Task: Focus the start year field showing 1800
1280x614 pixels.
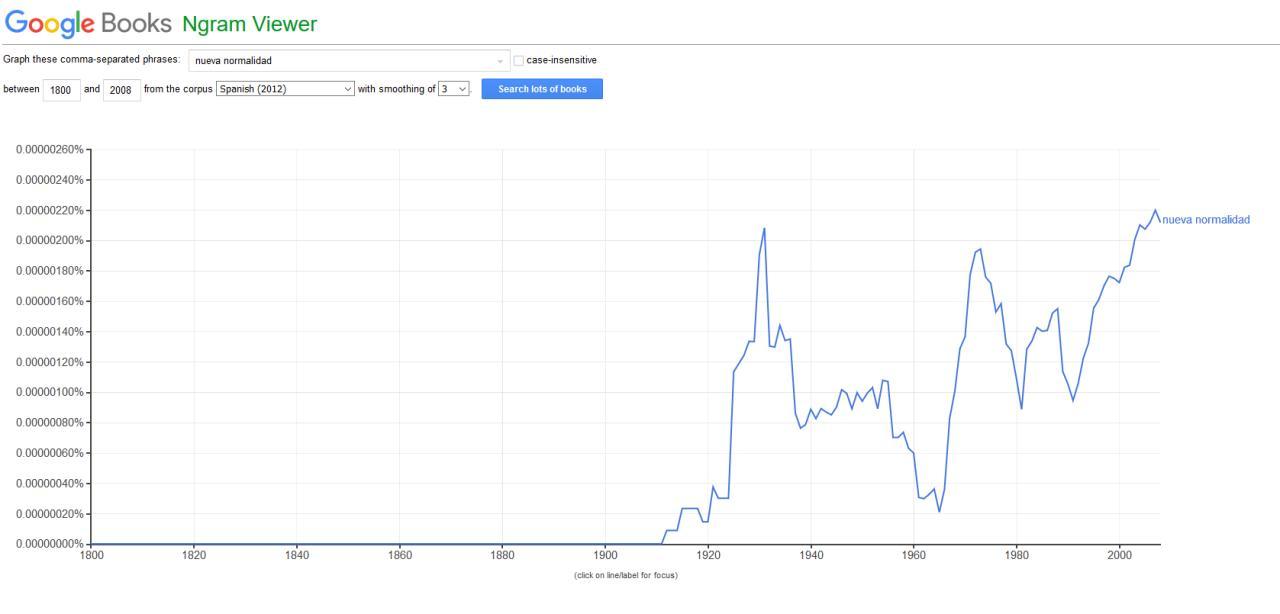Action: (x=61, y=90)
